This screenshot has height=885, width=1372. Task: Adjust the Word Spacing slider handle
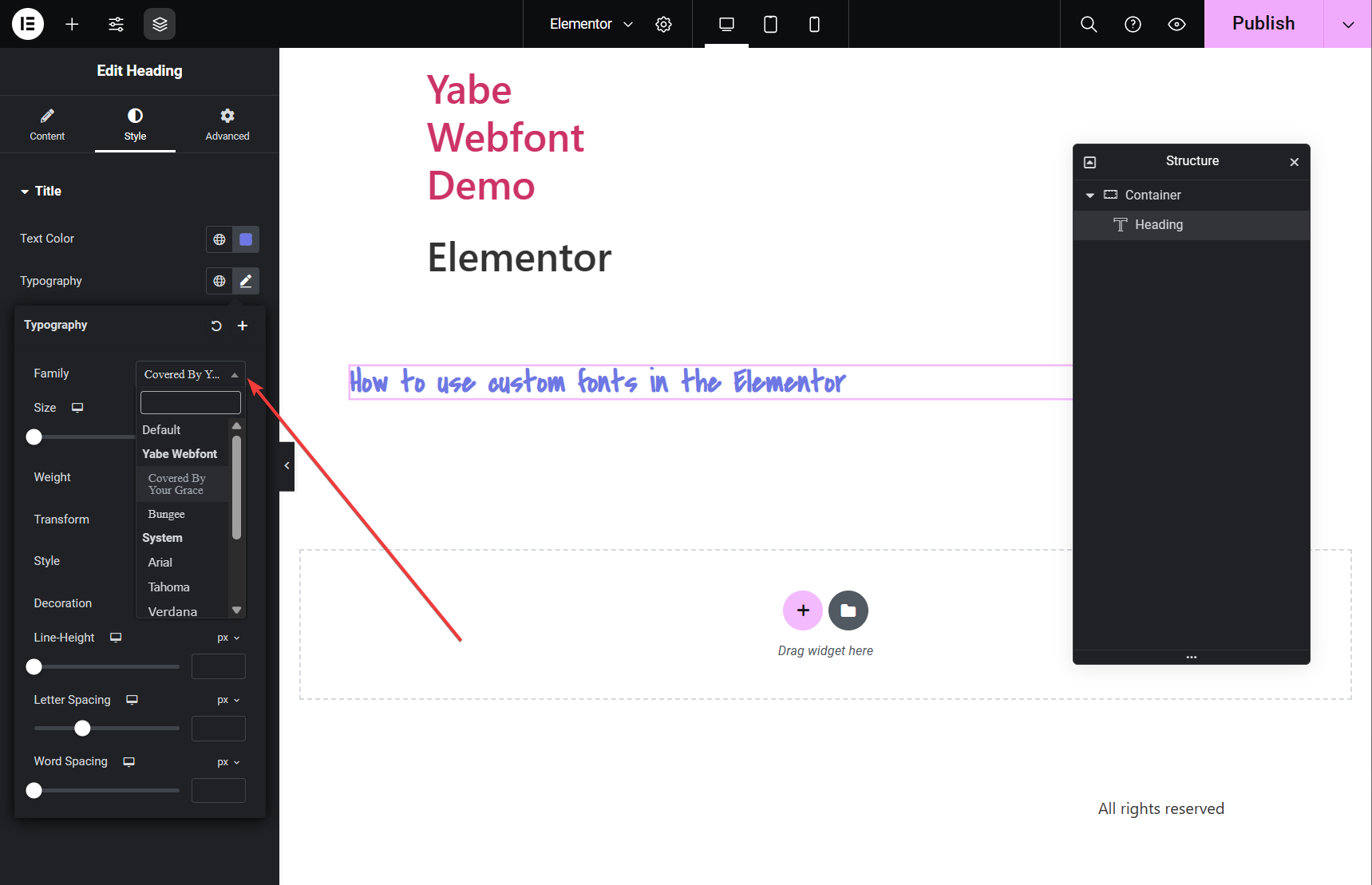(34, 791)
